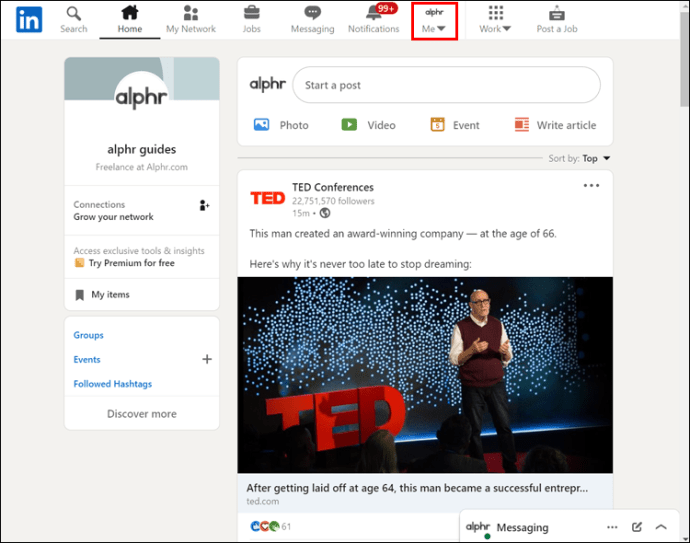Click the Discover more button

pyautogui.click(x=142, y=414)
